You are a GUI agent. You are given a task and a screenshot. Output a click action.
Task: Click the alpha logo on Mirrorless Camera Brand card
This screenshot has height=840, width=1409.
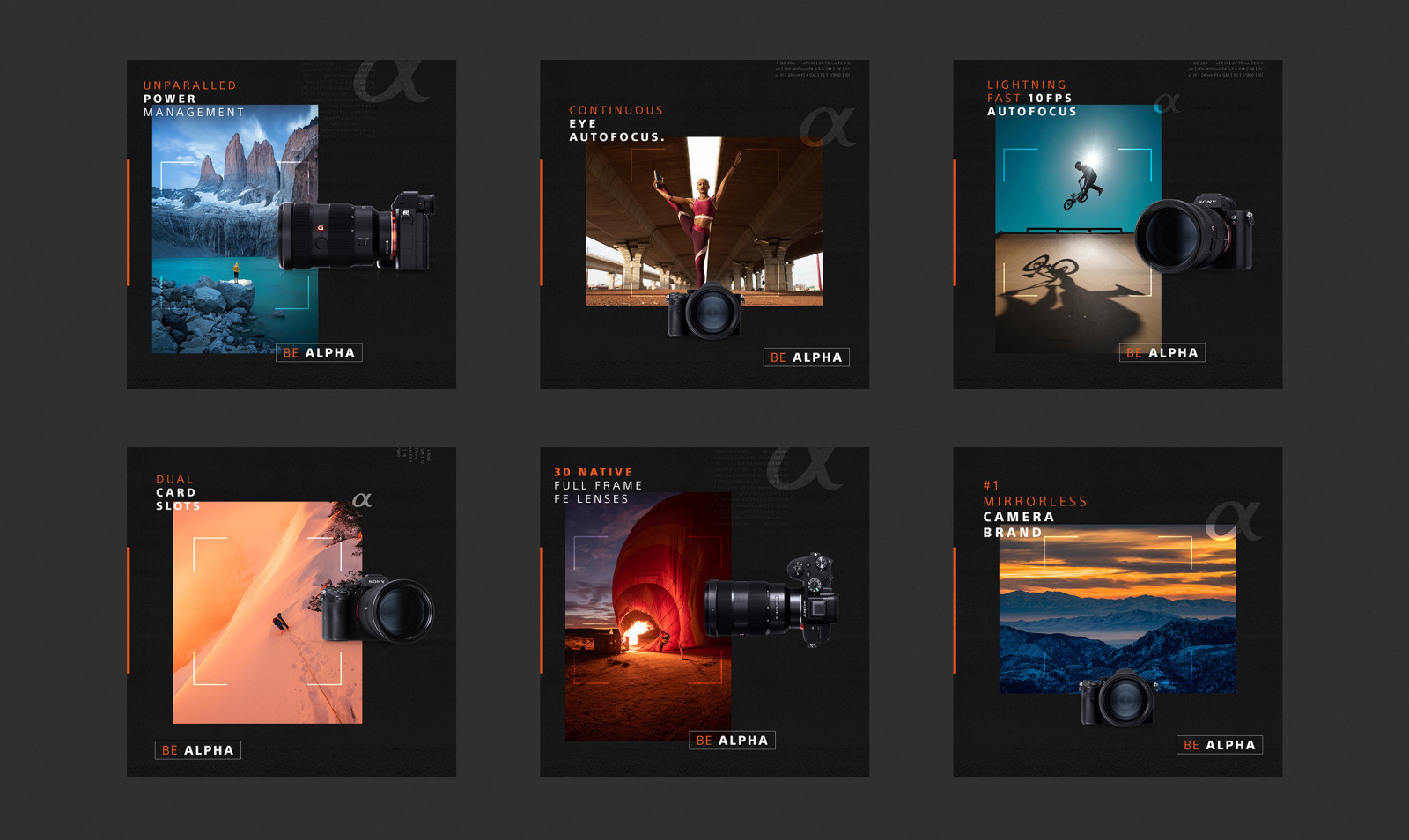[x=1234, y=519]
